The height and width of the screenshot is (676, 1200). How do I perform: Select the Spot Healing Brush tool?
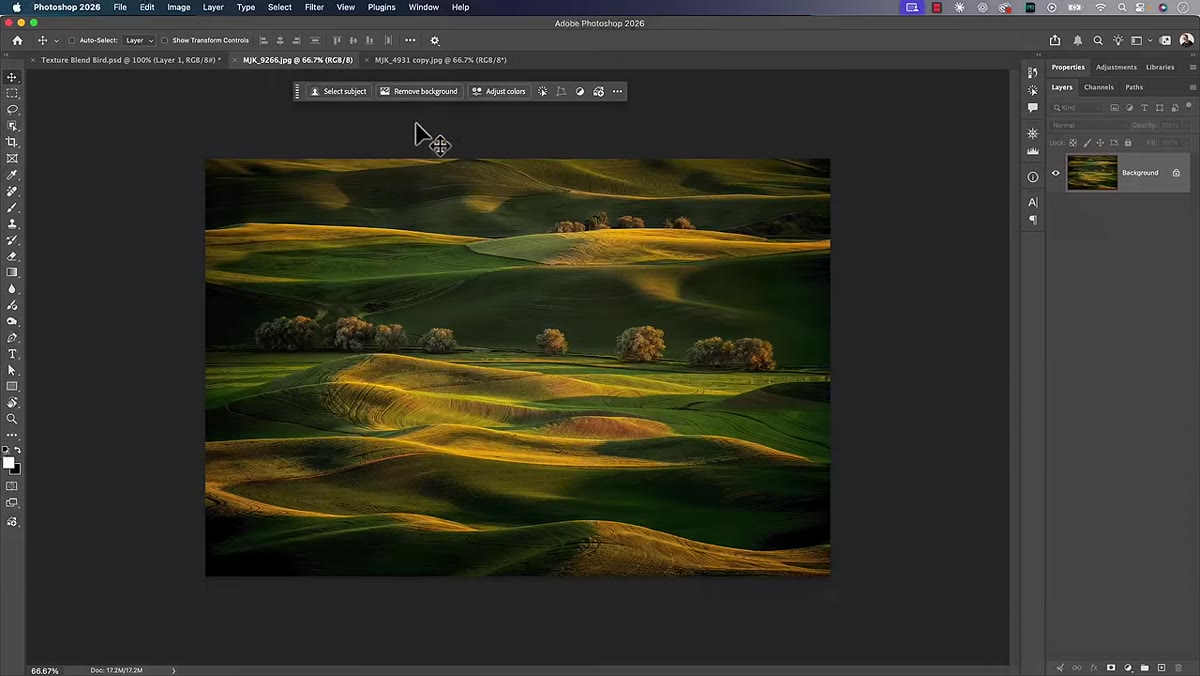pos(12,191)
